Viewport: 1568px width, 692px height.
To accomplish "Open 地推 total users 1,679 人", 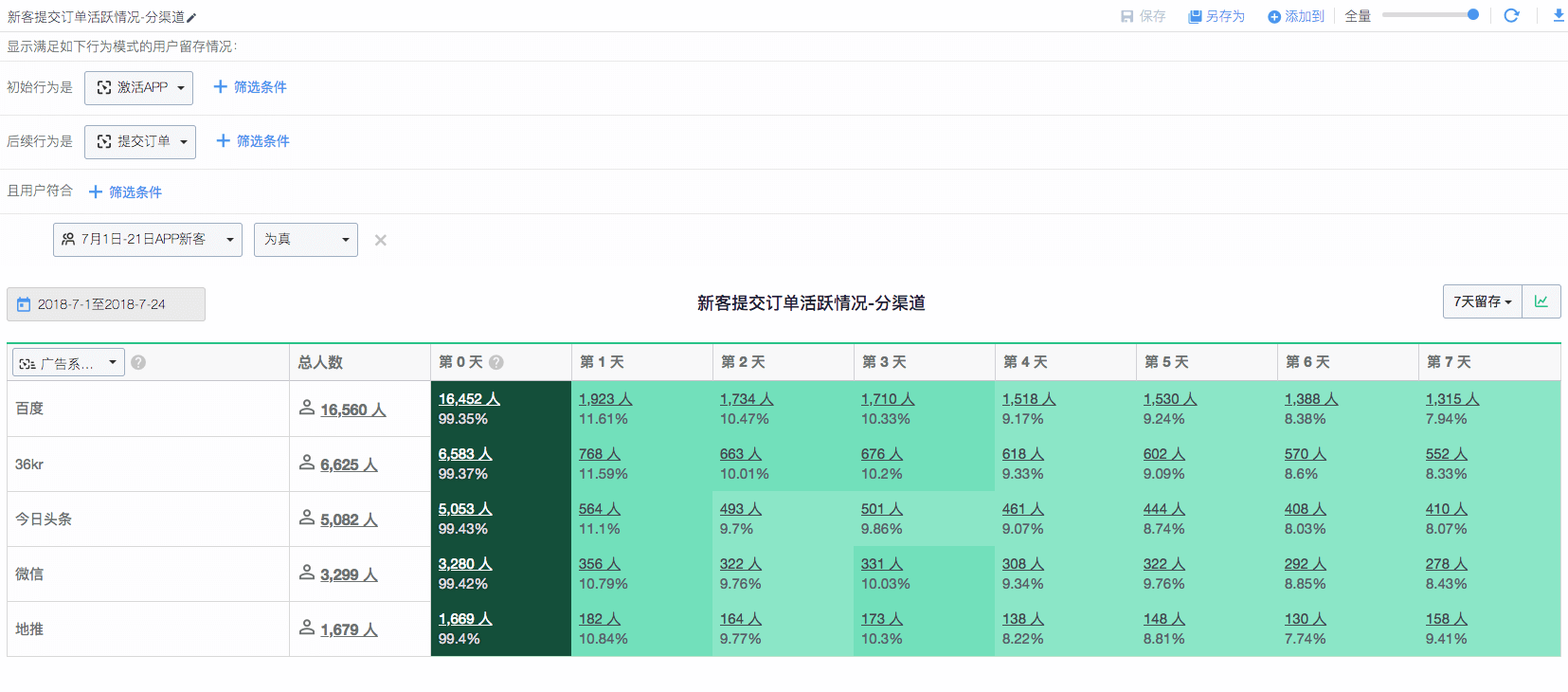I will coord(349,629).
